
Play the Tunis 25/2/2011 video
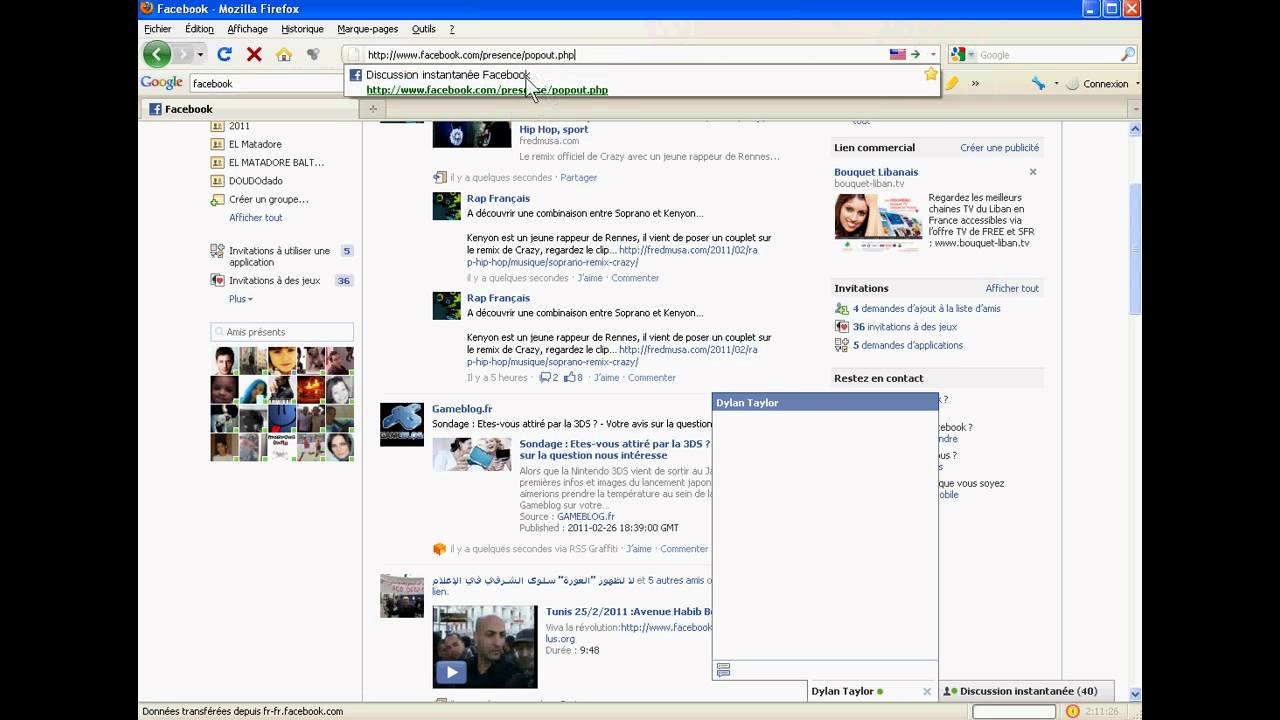pos(451,672)
